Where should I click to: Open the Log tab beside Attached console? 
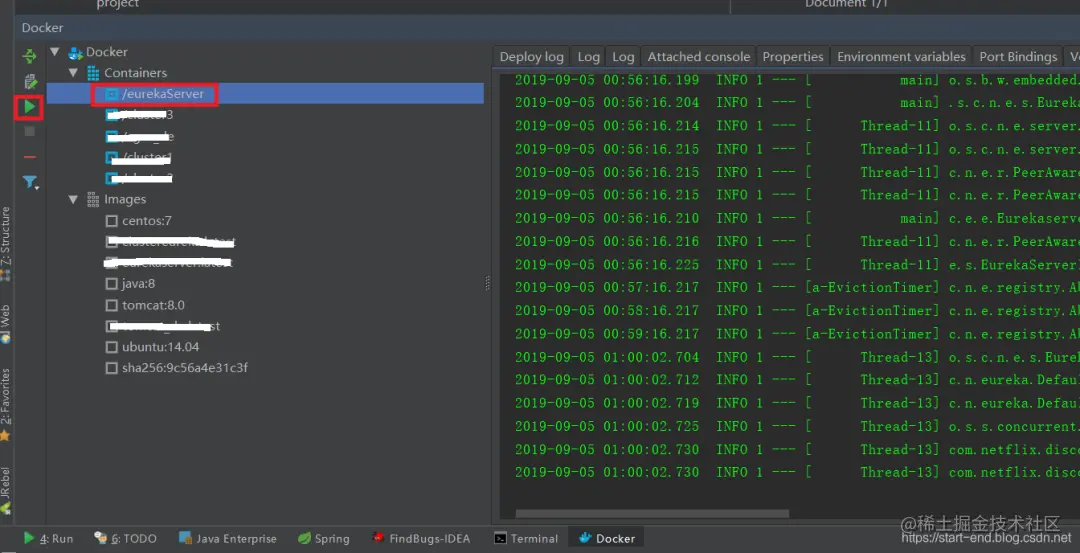click(623, 56)
